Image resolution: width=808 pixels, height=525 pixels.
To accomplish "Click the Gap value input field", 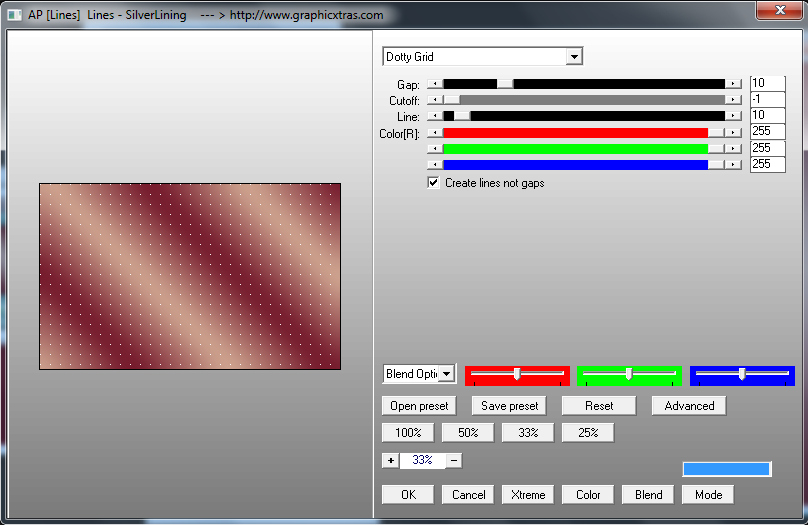I will pos(767,84).
